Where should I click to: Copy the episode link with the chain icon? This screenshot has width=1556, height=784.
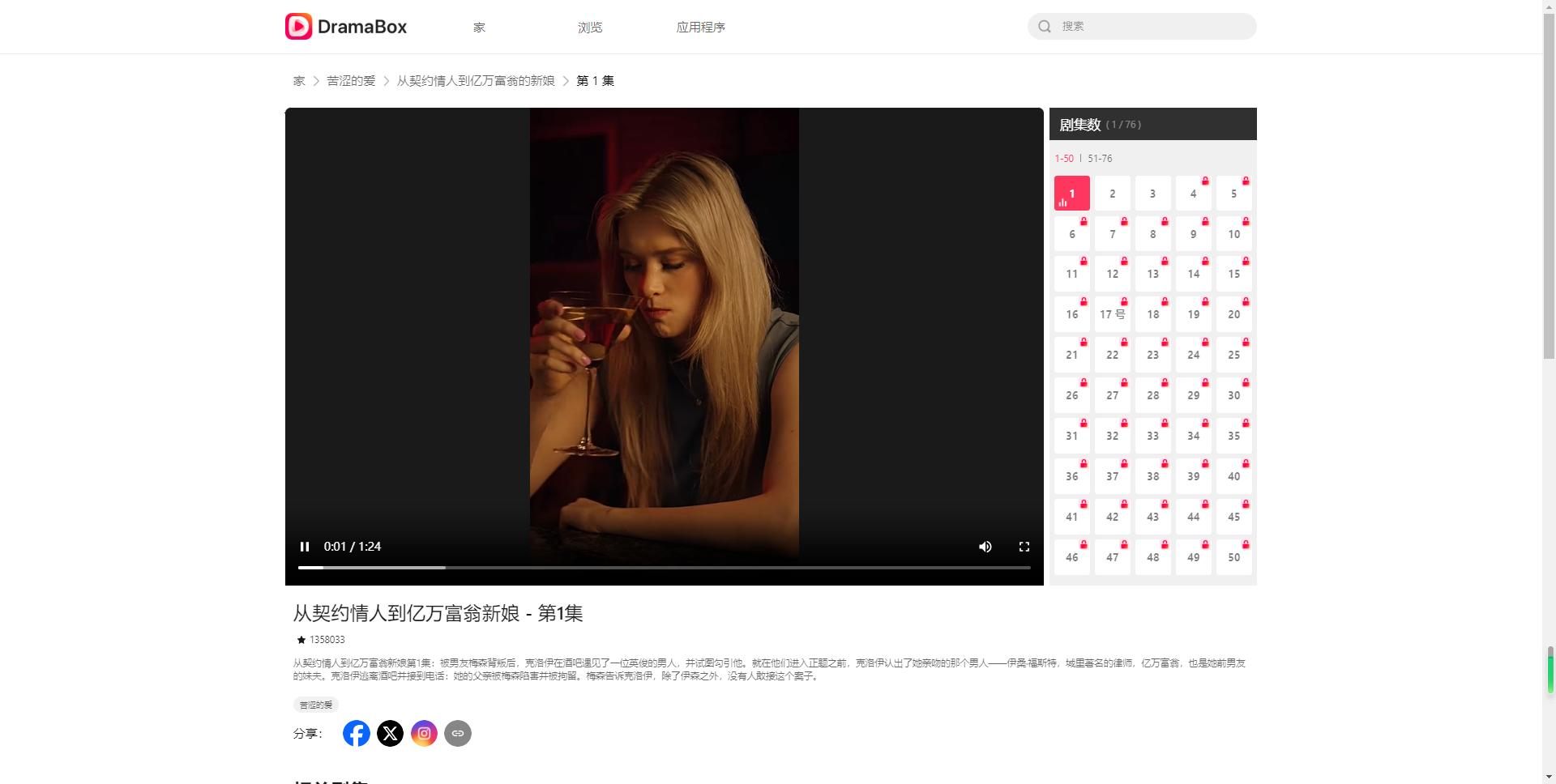[458, 734]
